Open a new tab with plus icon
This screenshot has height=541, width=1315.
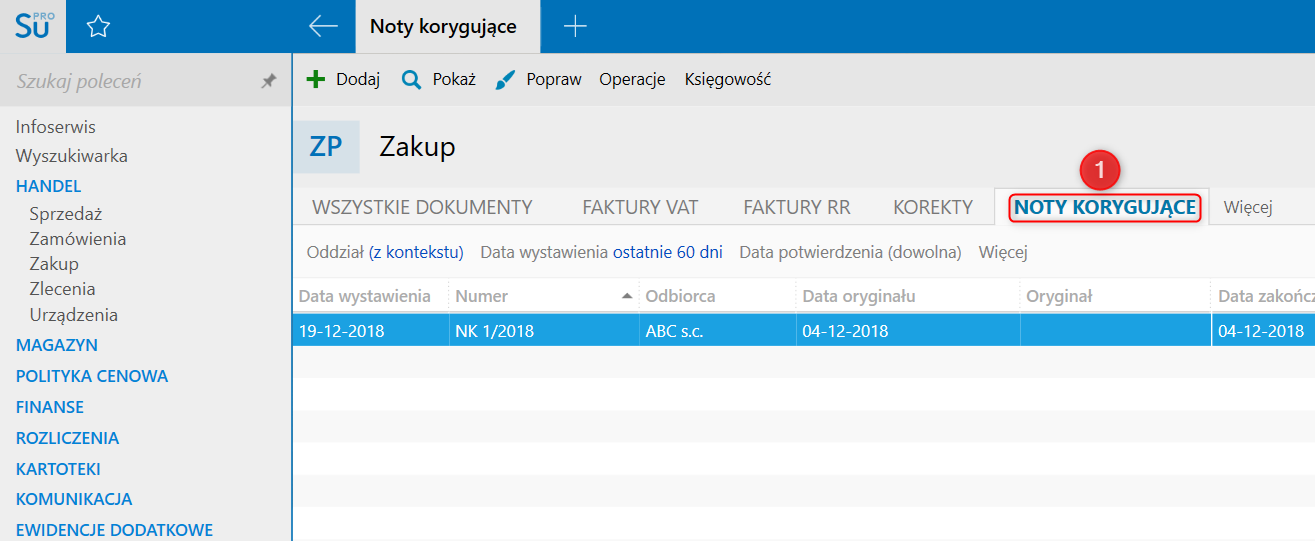pos(575,27)
